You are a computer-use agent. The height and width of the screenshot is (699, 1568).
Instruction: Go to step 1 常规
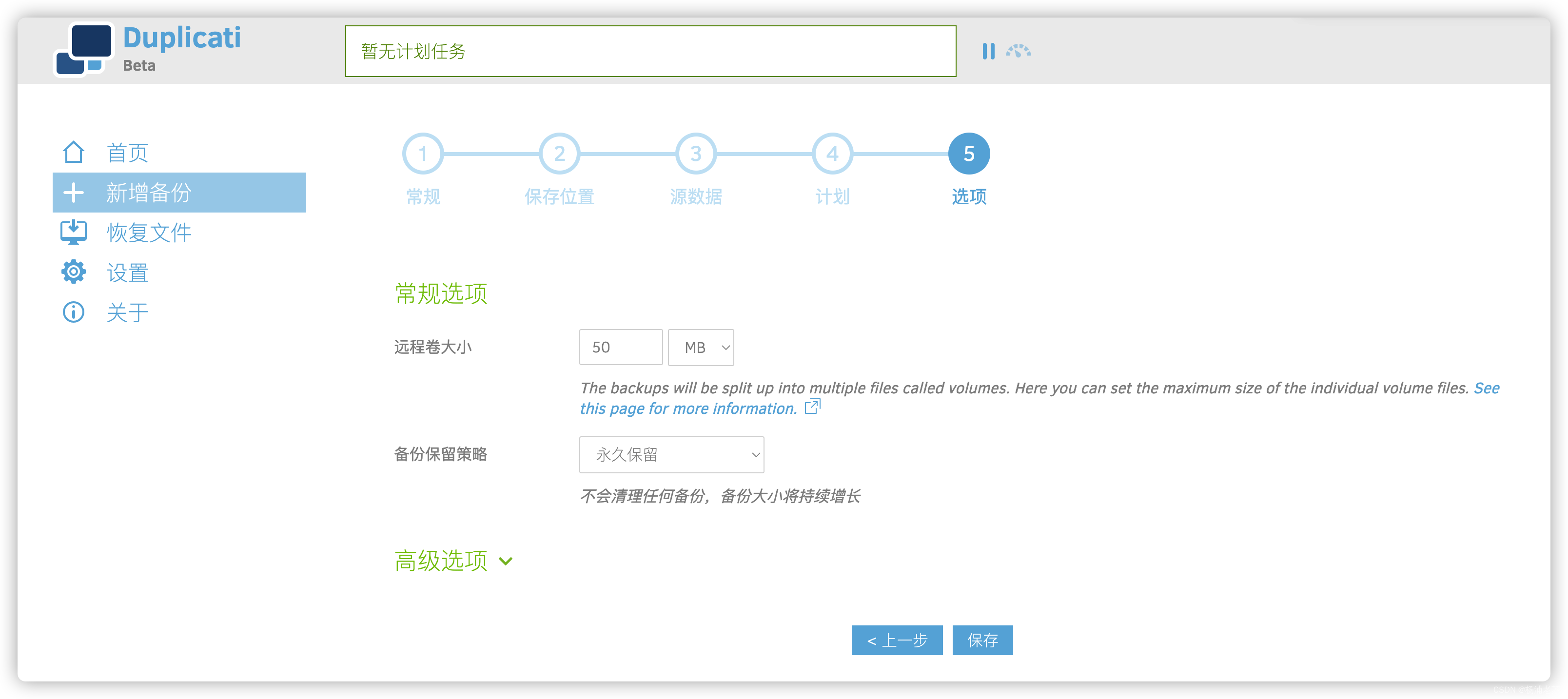click(x=422, y=154)
